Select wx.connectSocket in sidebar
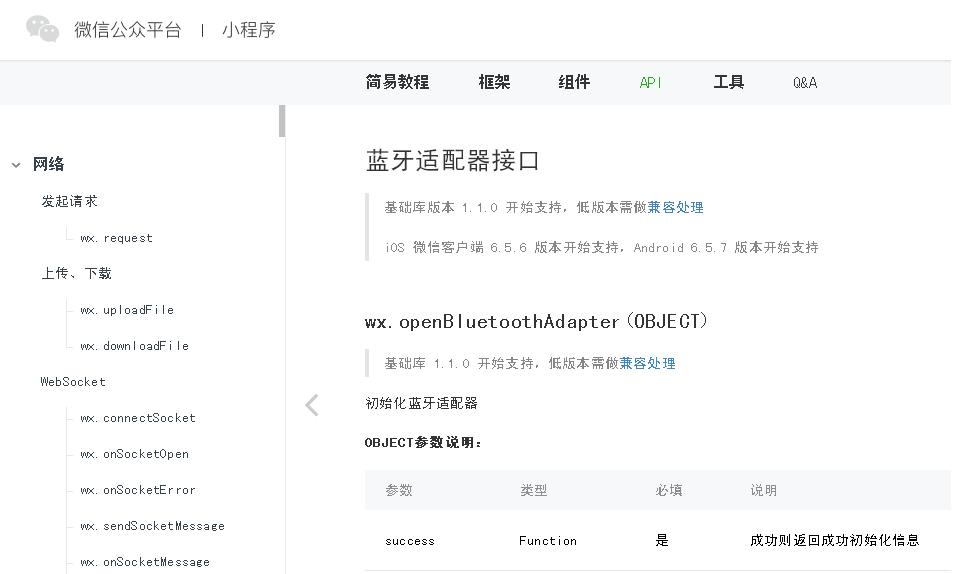The height and width of the screenshot is (574, 956). pyautogui.click(x=138, y=418)
